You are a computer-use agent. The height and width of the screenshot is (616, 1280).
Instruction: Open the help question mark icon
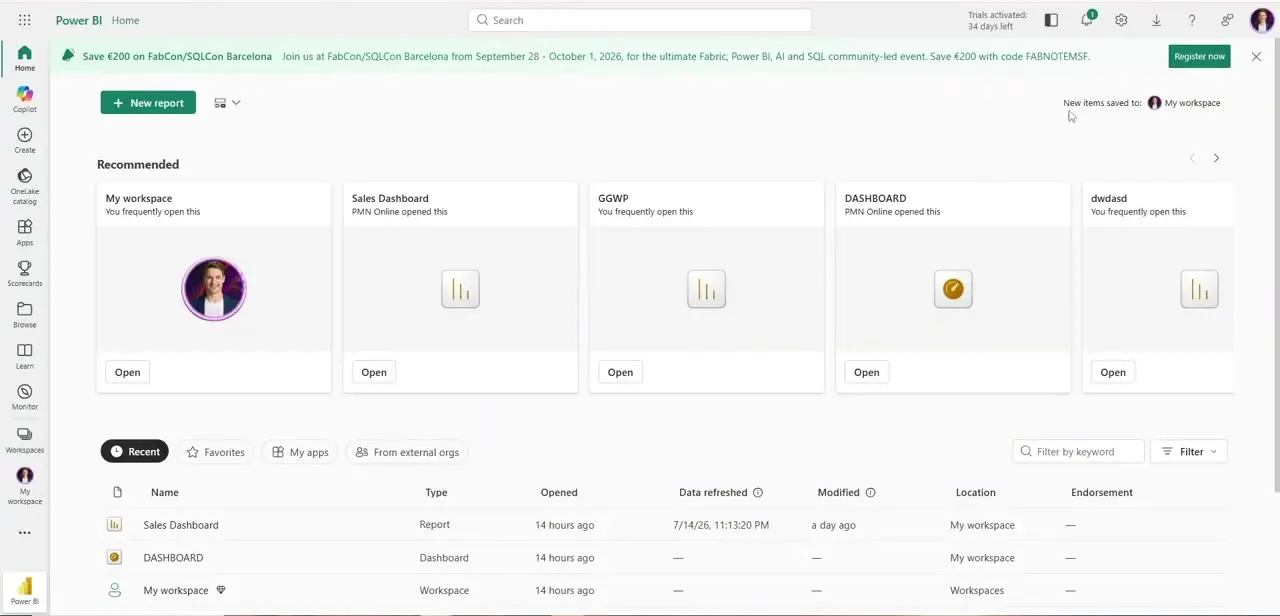point(1191,20)
